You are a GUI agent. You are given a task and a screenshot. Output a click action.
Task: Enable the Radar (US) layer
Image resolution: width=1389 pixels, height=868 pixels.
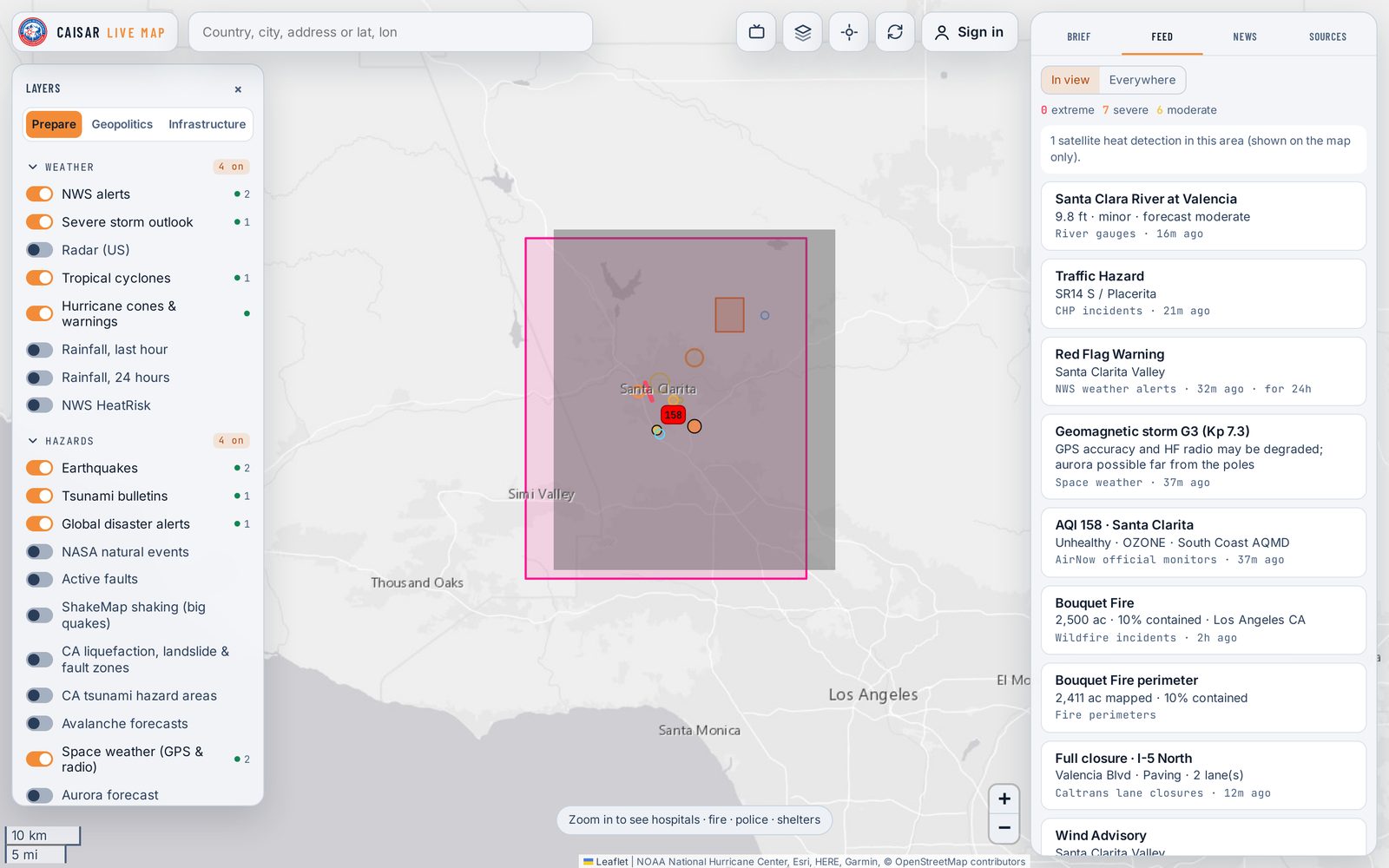pos(40,250)
